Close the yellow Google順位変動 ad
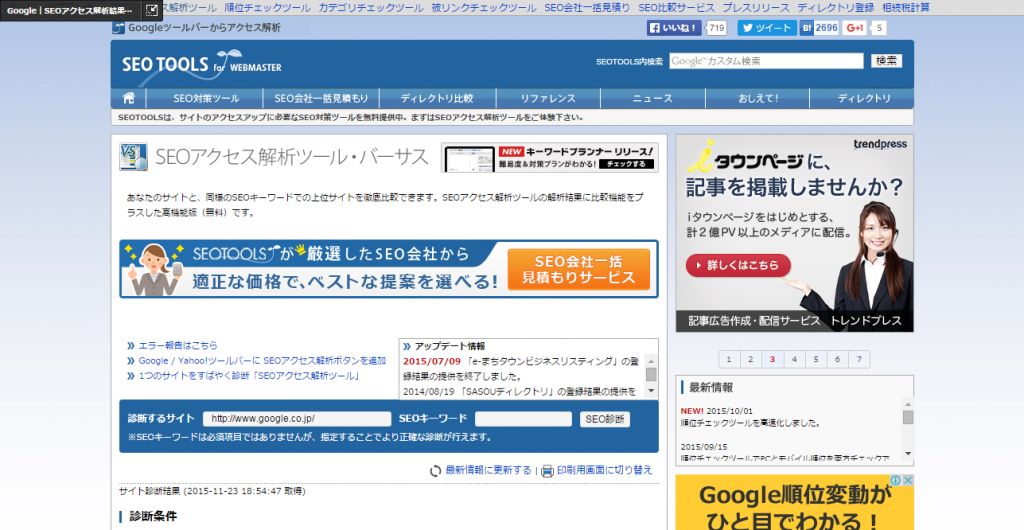 (x=907, y=480)
